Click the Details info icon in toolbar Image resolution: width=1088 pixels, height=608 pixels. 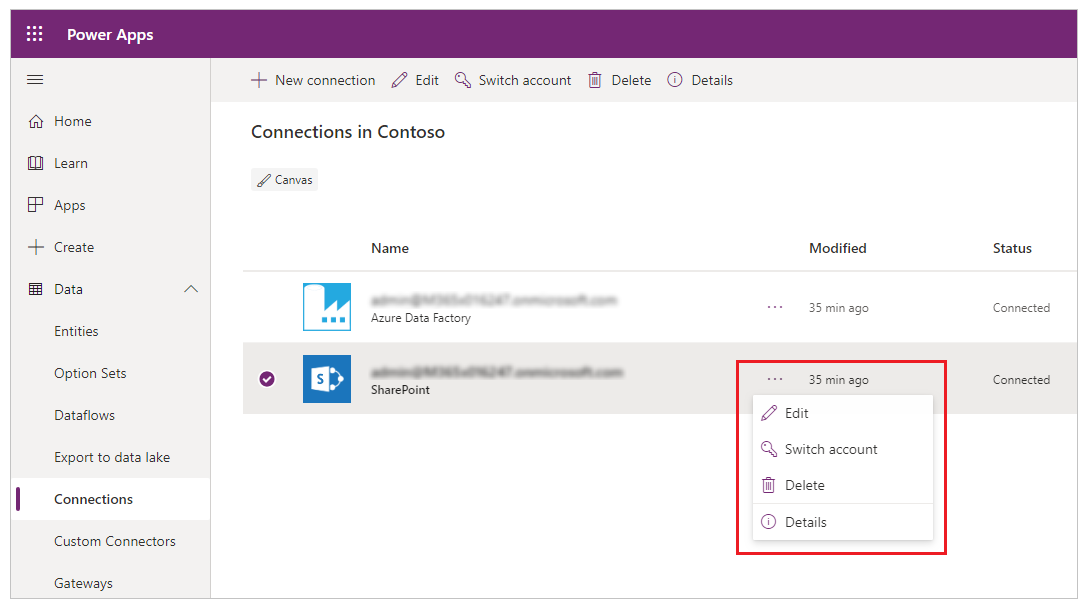(675, 80)
